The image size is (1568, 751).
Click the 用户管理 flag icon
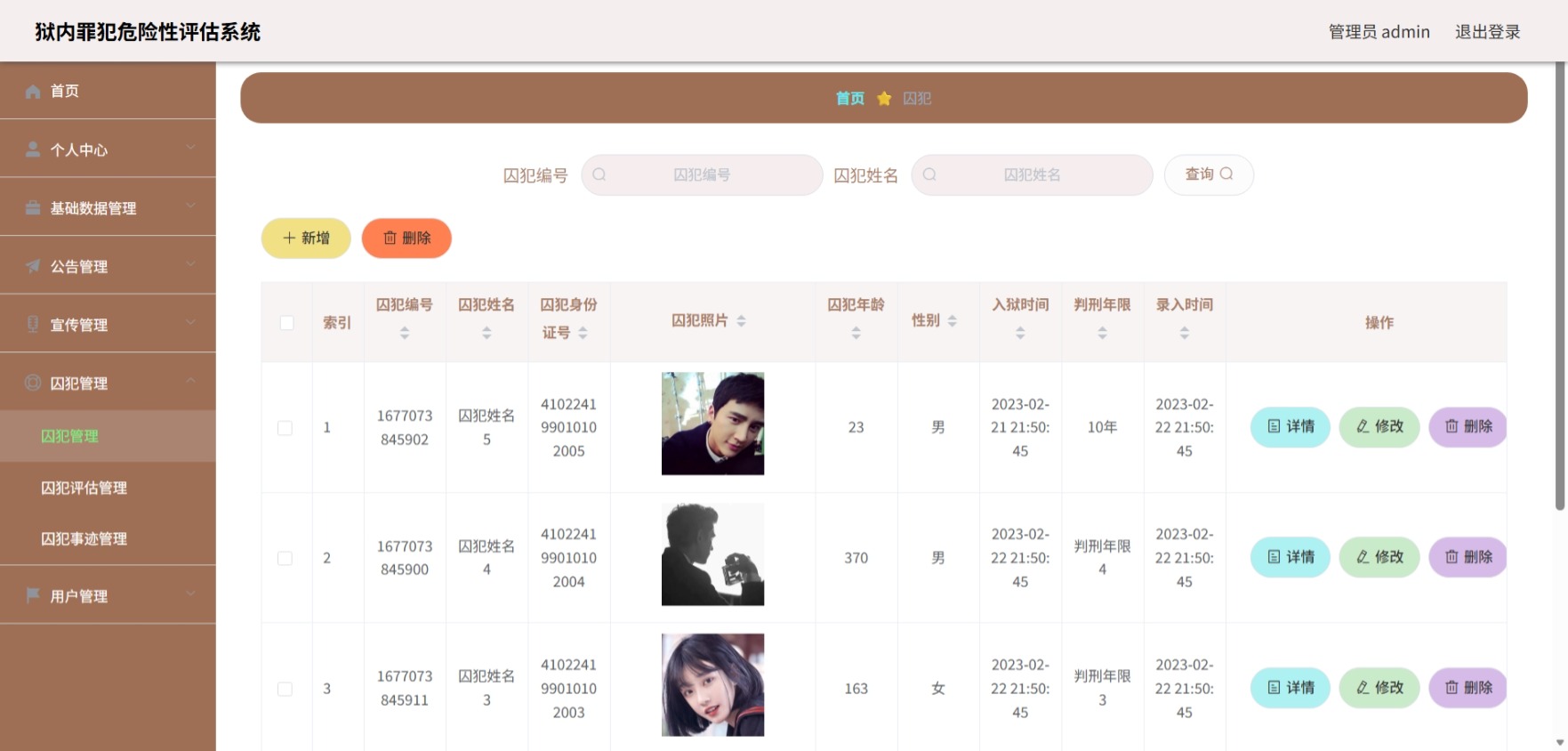click(33, 595)
